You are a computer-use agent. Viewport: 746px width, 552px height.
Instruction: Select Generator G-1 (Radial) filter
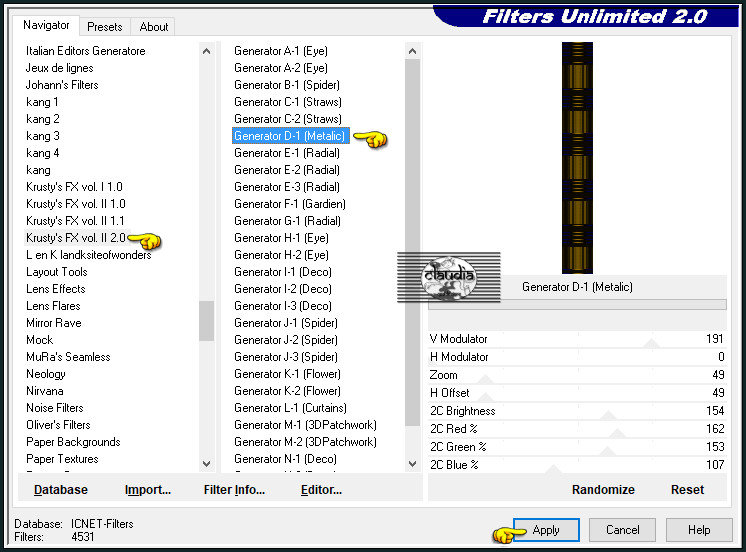point(287,221)
